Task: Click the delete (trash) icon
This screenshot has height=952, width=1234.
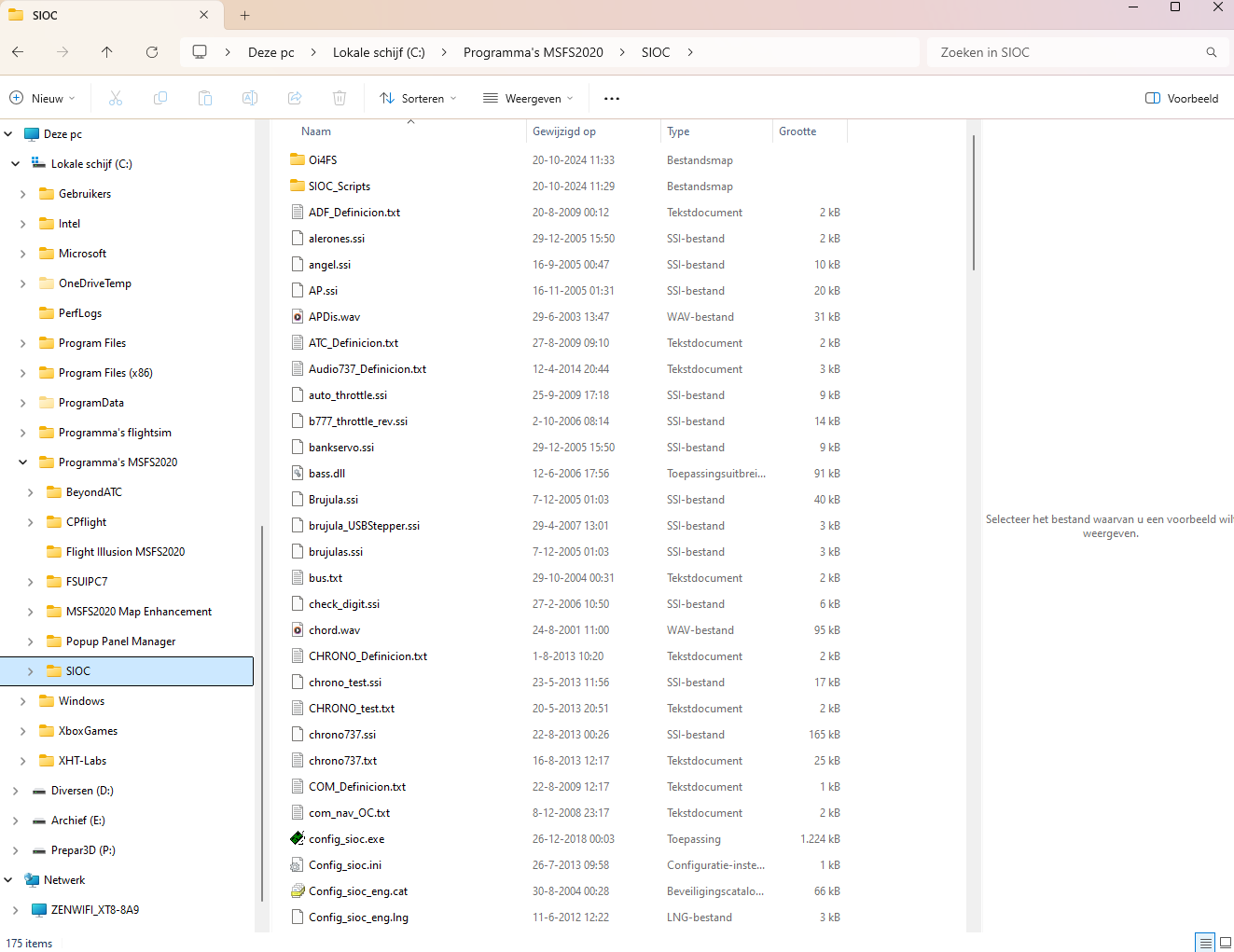Action: pos(339,97)
